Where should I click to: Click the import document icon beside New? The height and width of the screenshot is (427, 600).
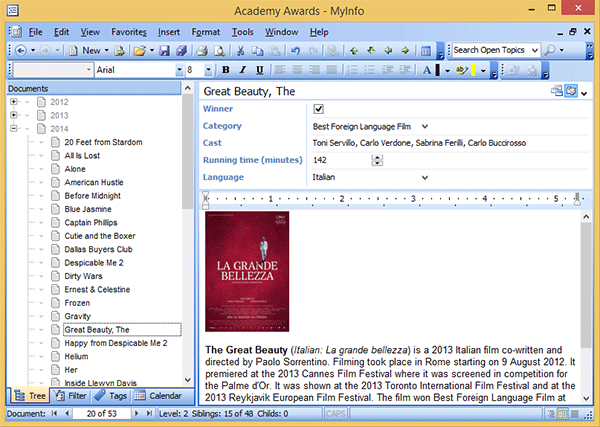click(x=120, y=51)
